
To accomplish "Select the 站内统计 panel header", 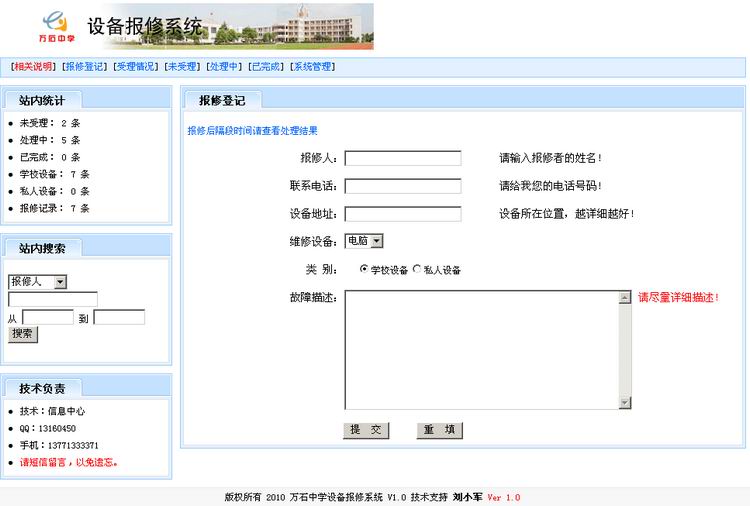I will pos(42,100).
